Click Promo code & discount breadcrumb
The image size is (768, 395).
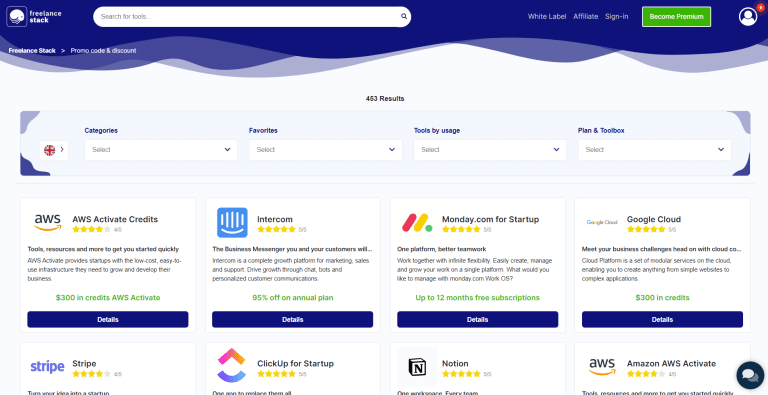coord(103,50)
